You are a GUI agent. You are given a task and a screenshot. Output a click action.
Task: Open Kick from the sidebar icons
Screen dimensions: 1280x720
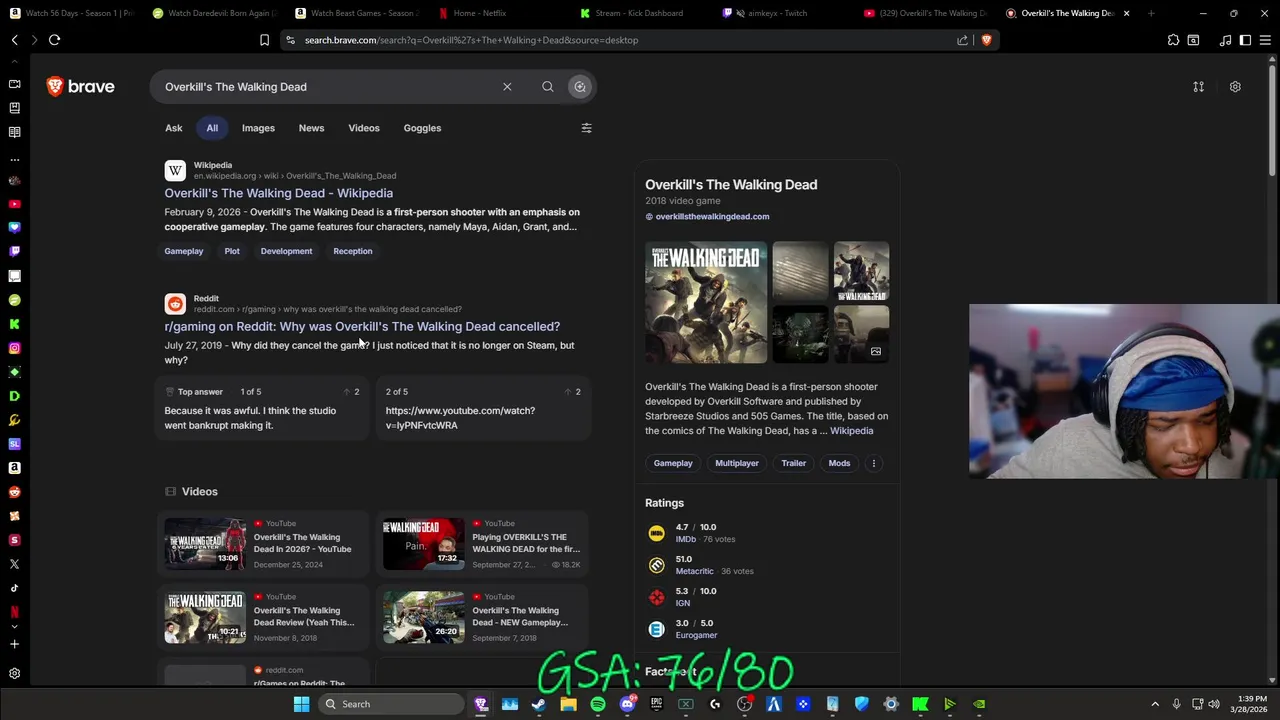(14, 324)
